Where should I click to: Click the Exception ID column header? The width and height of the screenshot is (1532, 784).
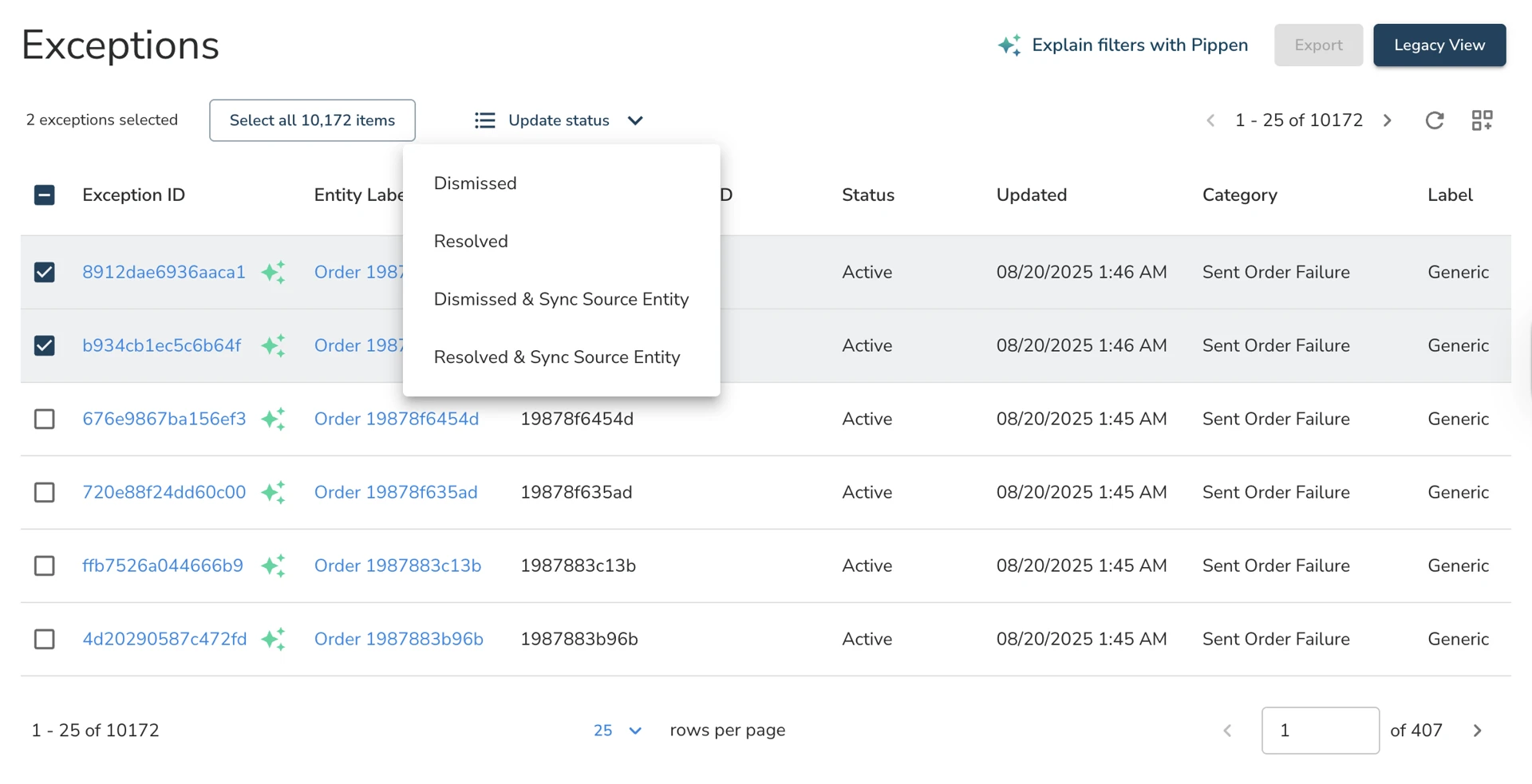pos(133,195)
